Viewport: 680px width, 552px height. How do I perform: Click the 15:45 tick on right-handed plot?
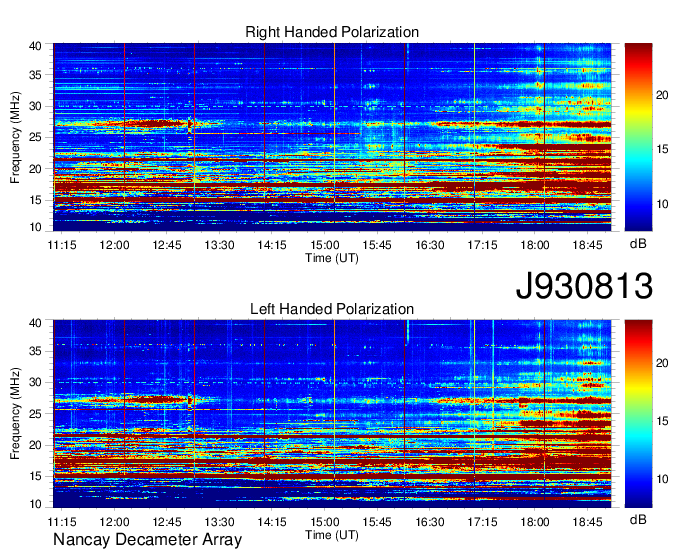tap(377, 245)
